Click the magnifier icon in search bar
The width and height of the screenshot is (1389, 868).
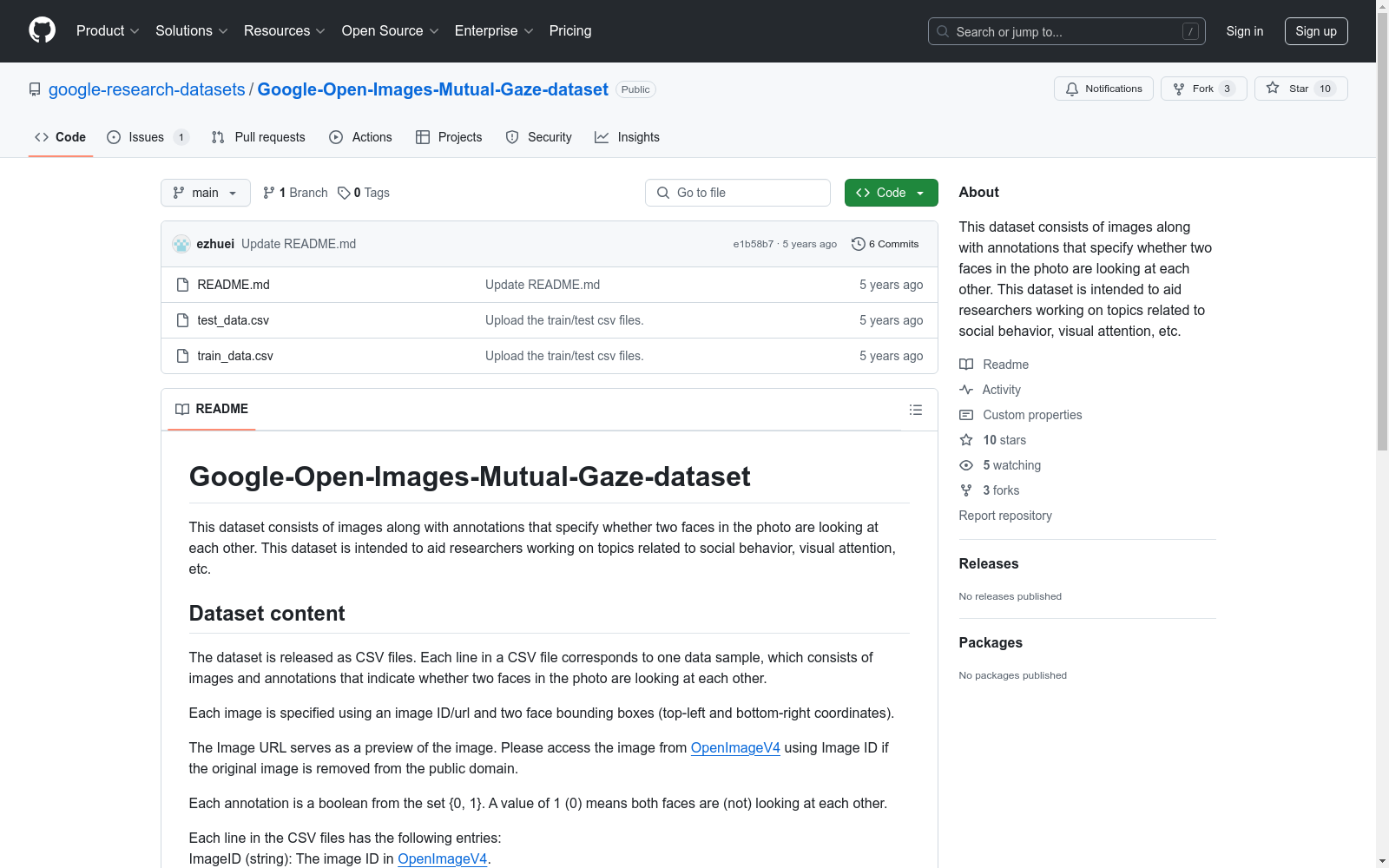pos(943,31)
